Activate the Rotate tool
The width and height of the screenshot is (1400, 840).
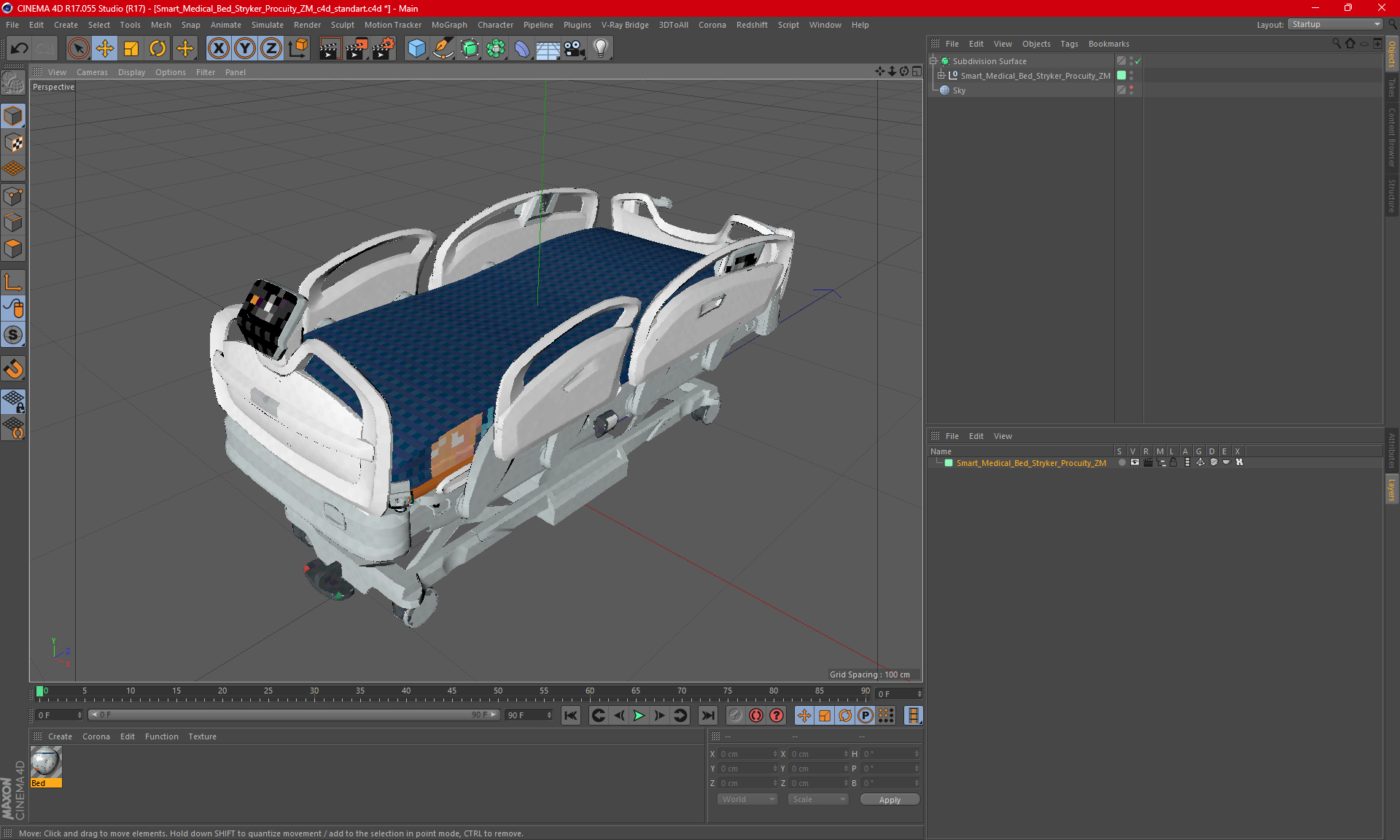[x=157, y=49]
